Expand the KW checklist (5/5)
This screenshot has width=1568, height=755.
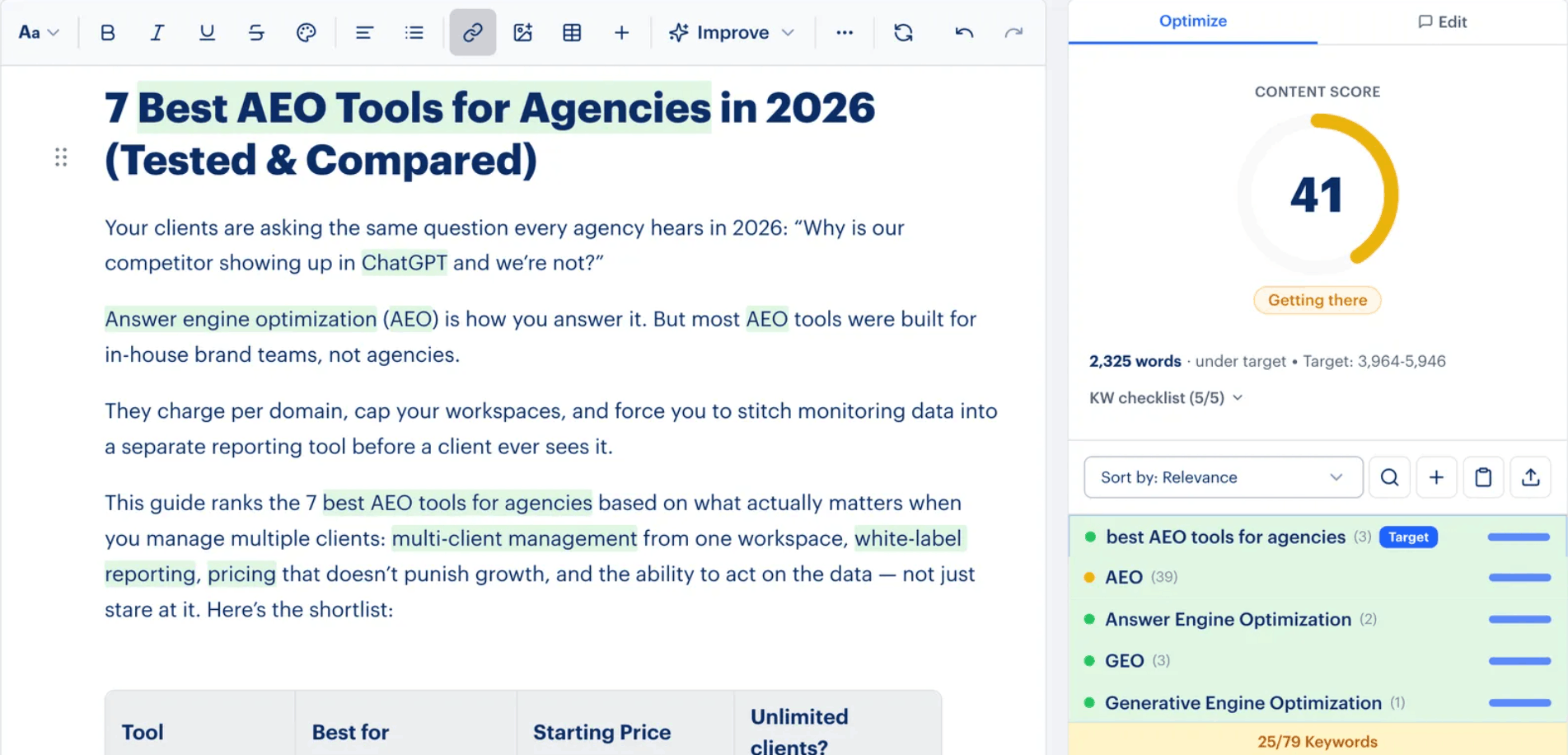coord(1166,398)
